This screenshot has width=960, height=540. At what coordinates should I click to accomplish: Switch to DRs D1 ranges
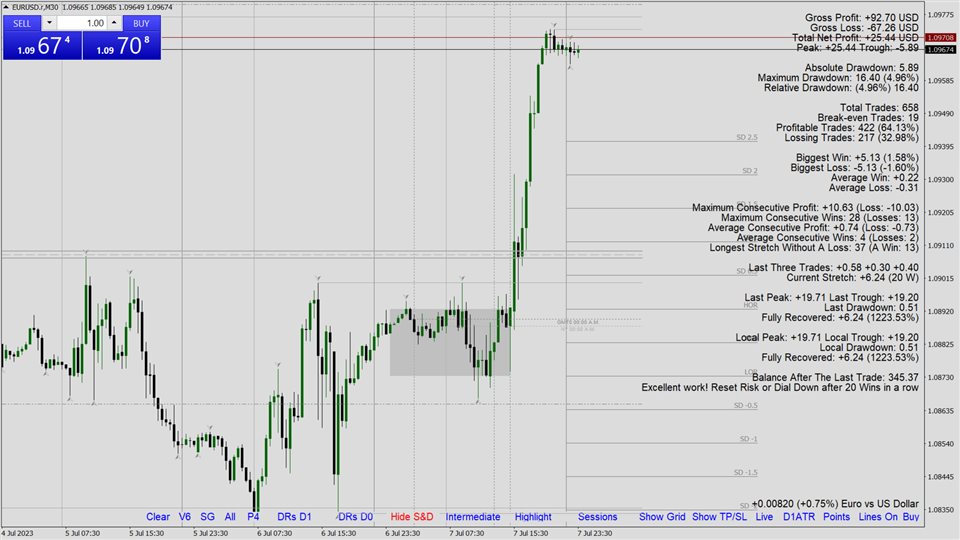(x=294, y=517)
